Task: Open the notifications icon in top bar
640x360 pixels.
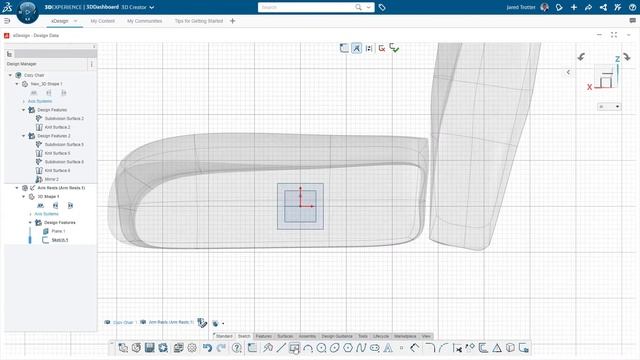Action: point(559,7)
